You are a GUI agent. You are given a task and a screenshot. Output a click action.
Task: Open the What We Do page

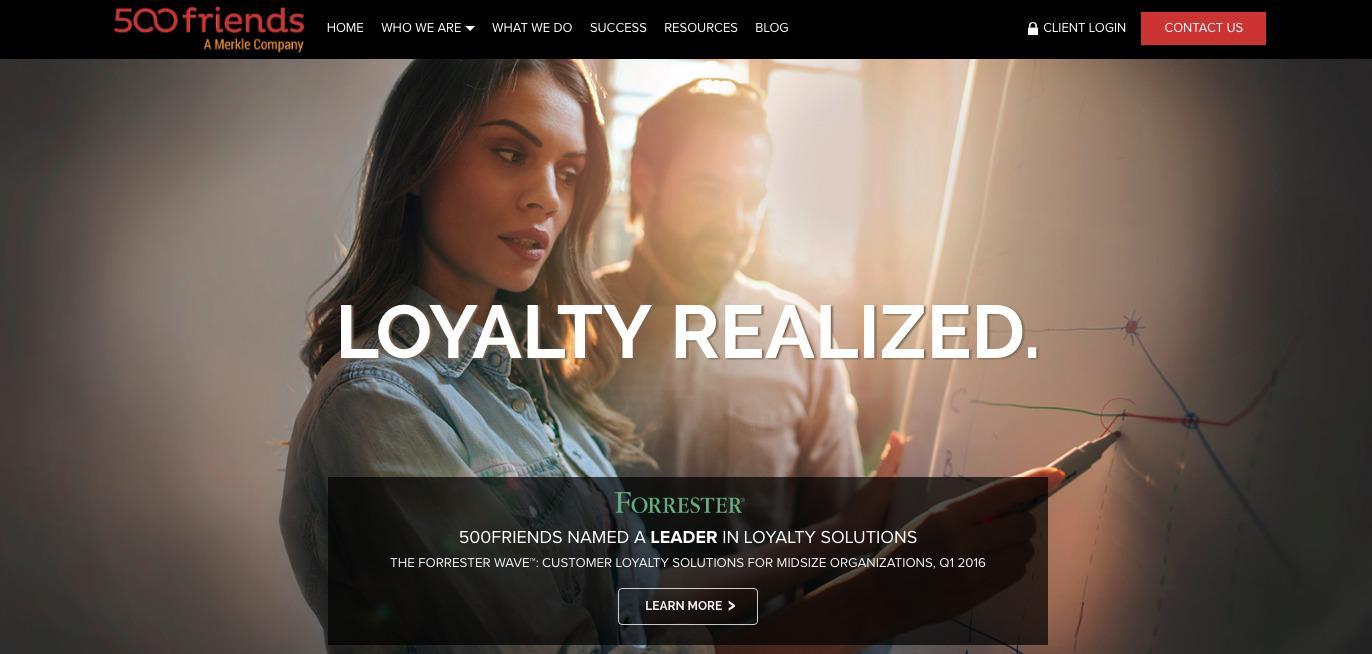tap(532, 28)
